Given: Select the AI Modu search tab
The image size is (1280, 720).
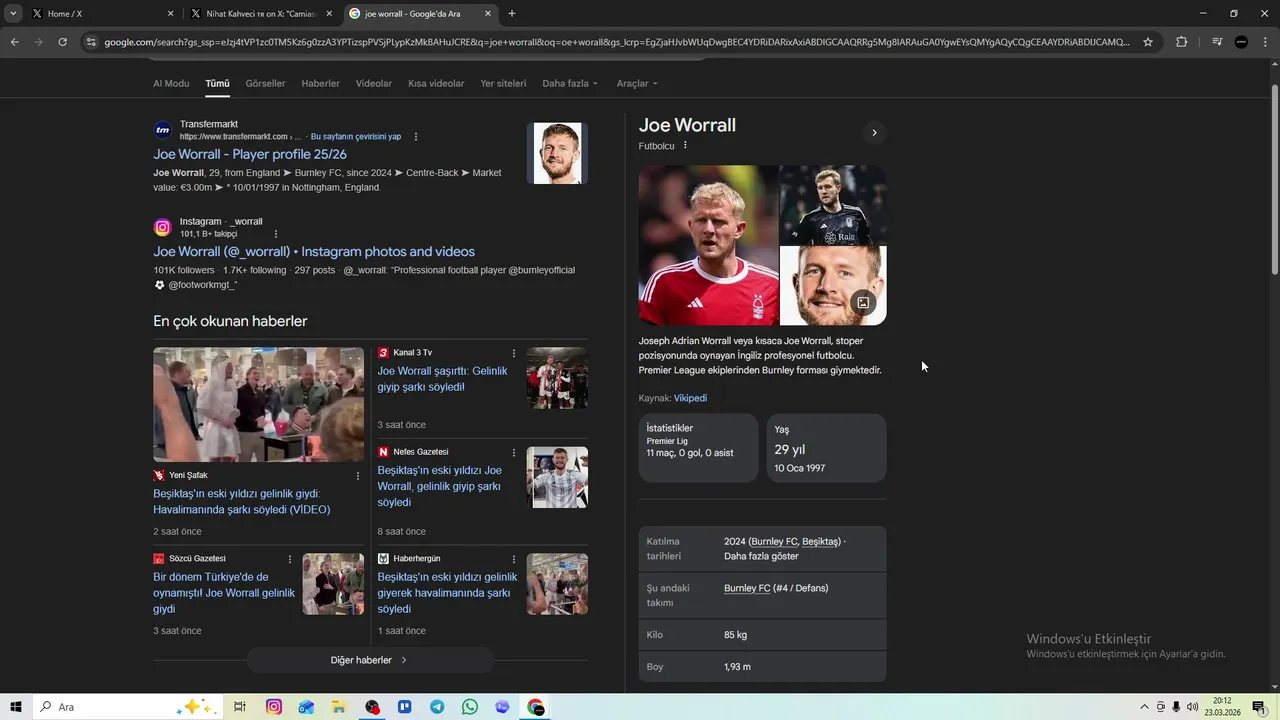Looking at the screenshot, I should (x=171, y=84).
